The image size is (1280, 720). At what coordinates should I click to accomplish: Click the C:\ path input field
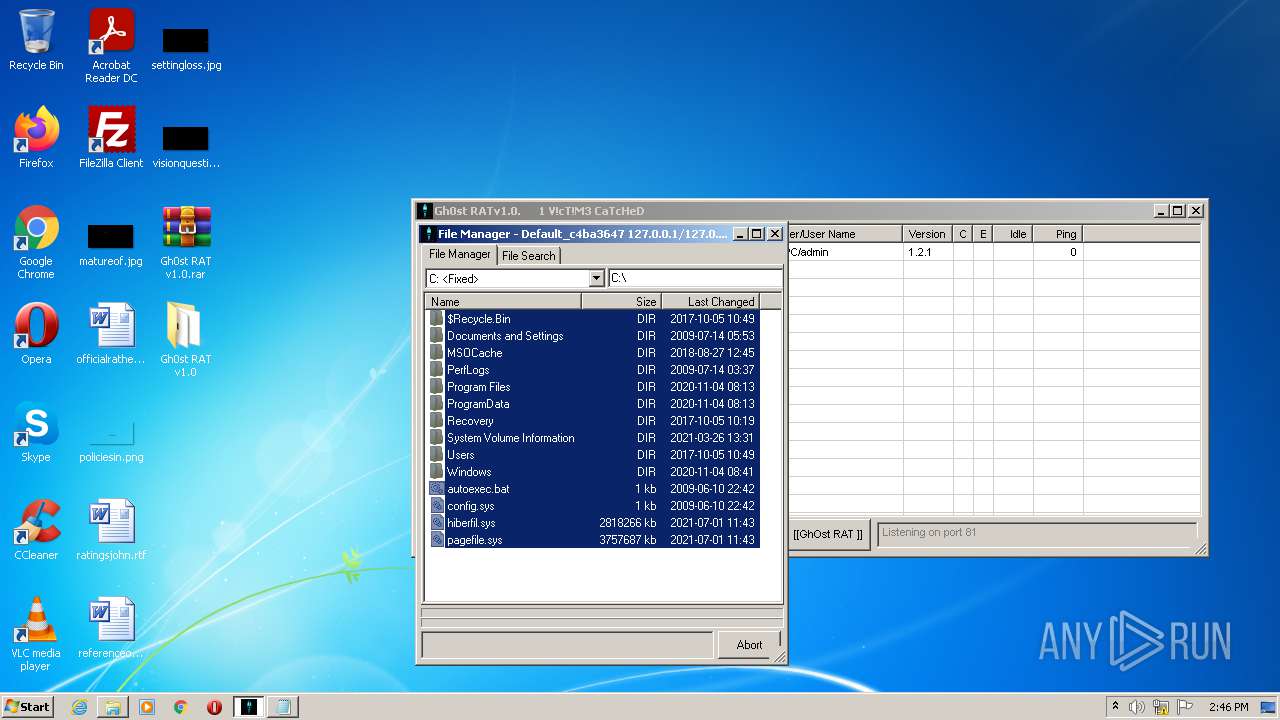695,279
